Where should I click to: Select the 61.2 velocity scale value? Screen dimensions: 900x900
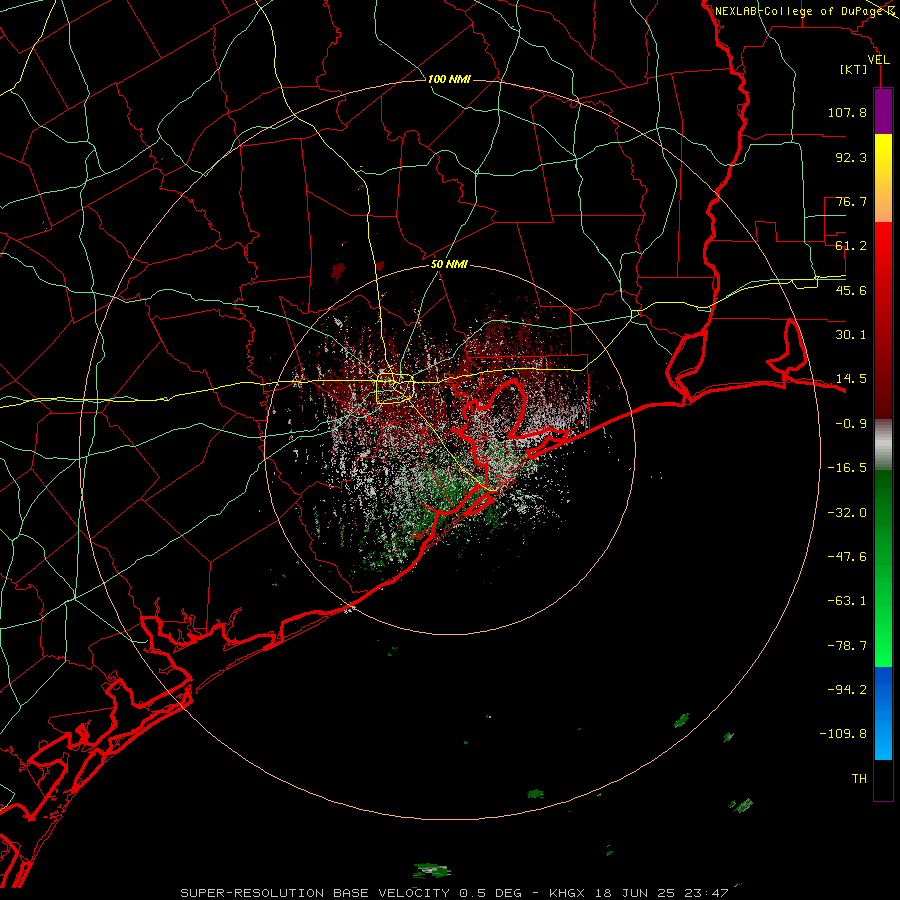click(851, 246)
